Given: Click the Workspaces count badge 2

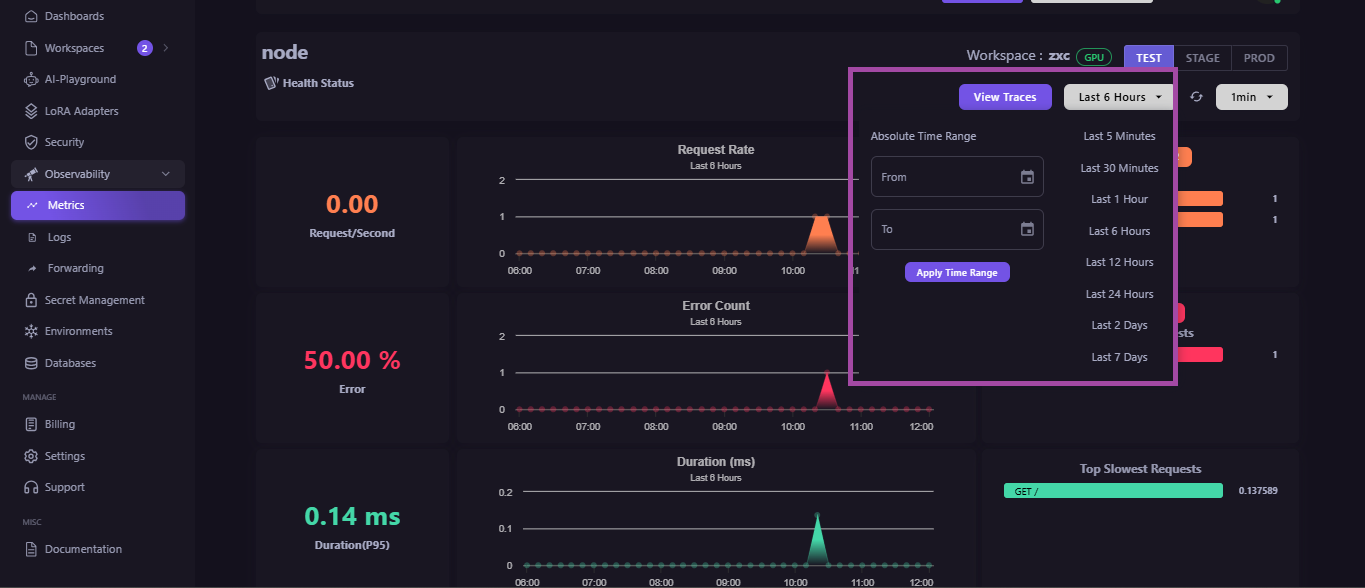Looking at the screenshot, I should coord(145,48).
